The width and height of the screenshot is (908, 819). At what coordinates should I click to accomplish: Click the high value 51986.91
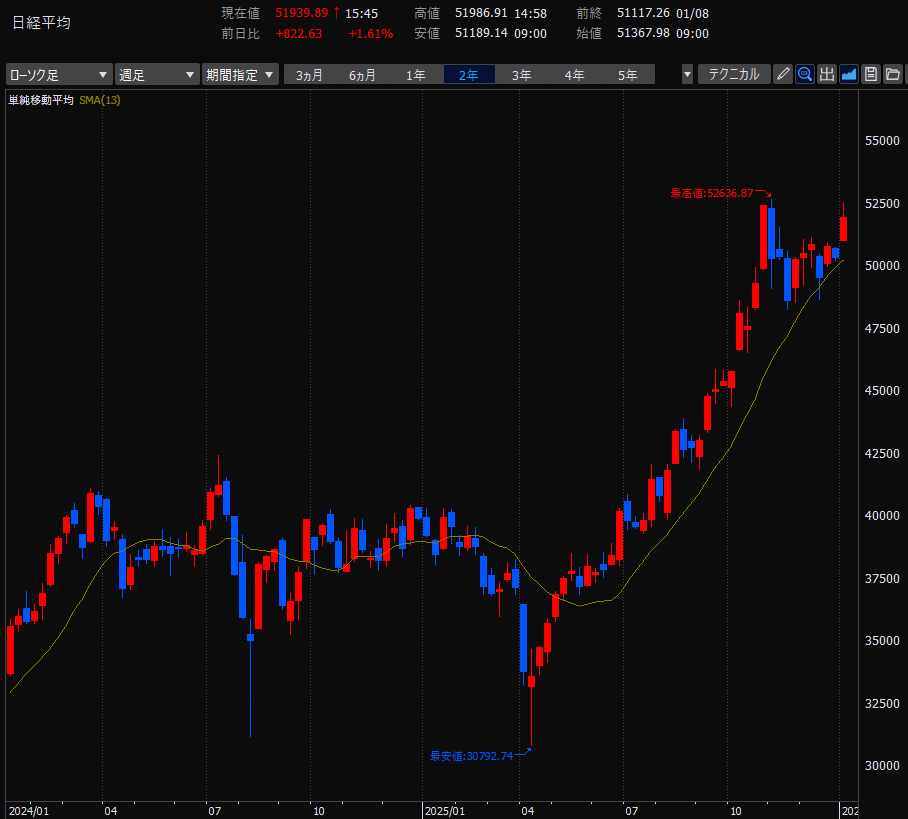(x=481, y=13)
